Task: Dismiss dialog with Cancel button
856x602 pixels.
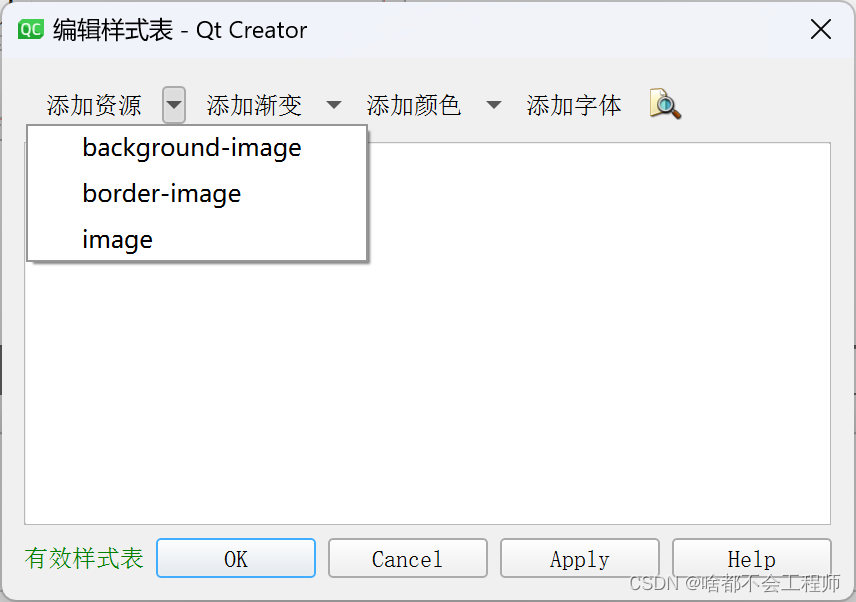Action: coord(408,558)
